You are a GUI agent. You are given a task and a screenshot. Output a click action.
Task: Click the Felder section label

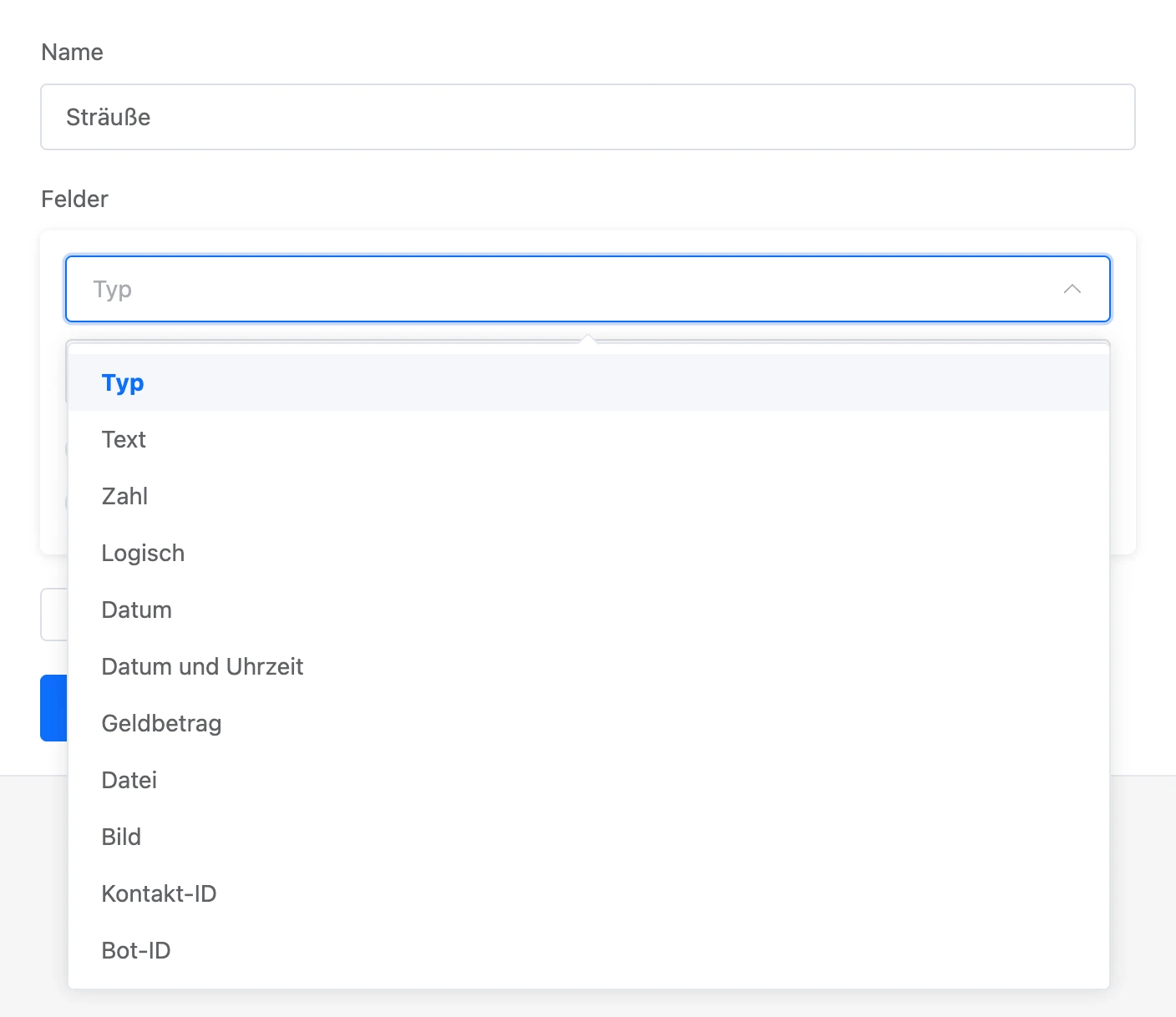click(74, 199)
